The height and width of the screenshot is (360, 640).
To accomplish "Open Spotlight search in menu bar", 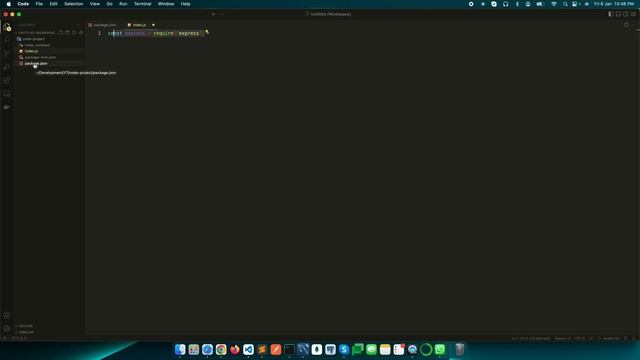I will [x=565, y=4].
